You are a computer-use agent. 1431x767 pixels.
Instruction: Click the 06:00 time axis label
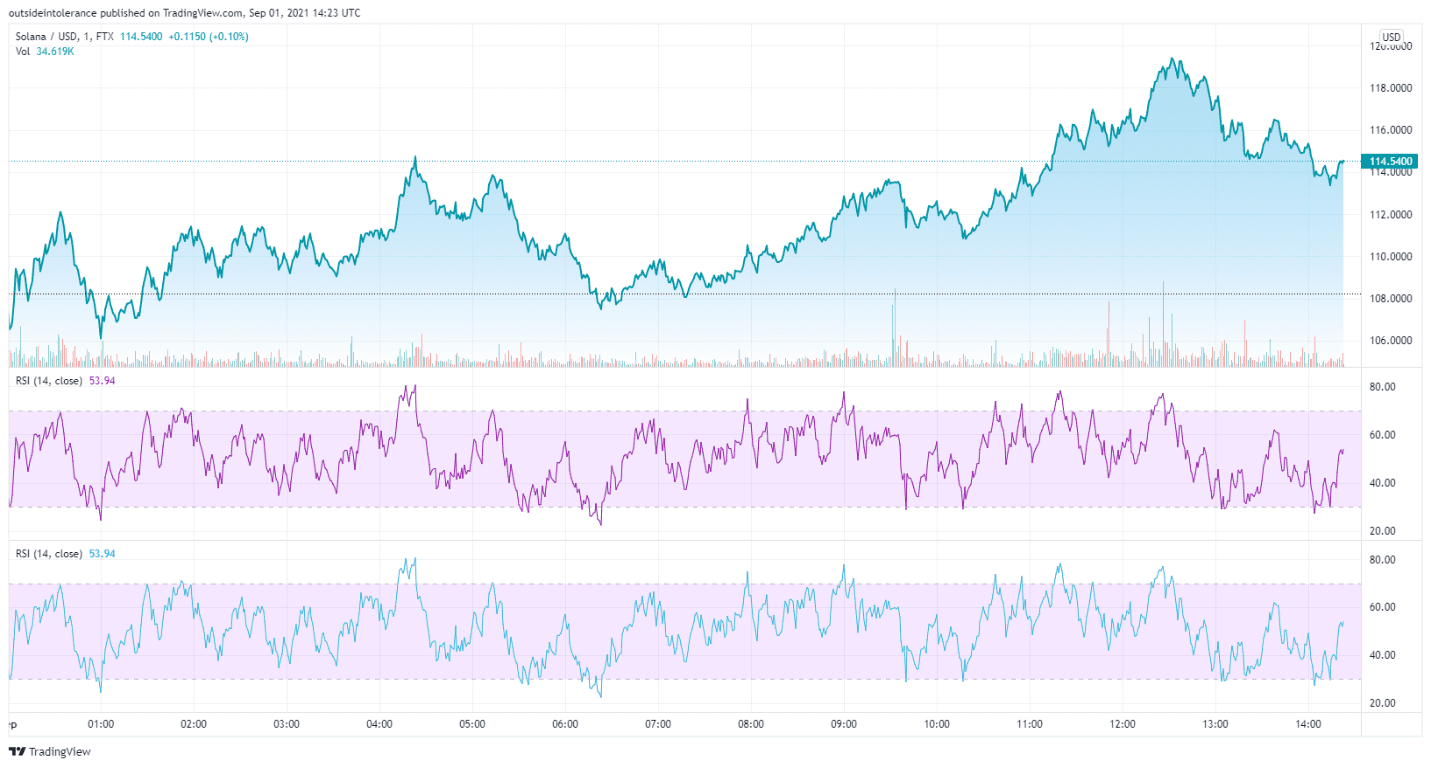click(x=566, y=724)
